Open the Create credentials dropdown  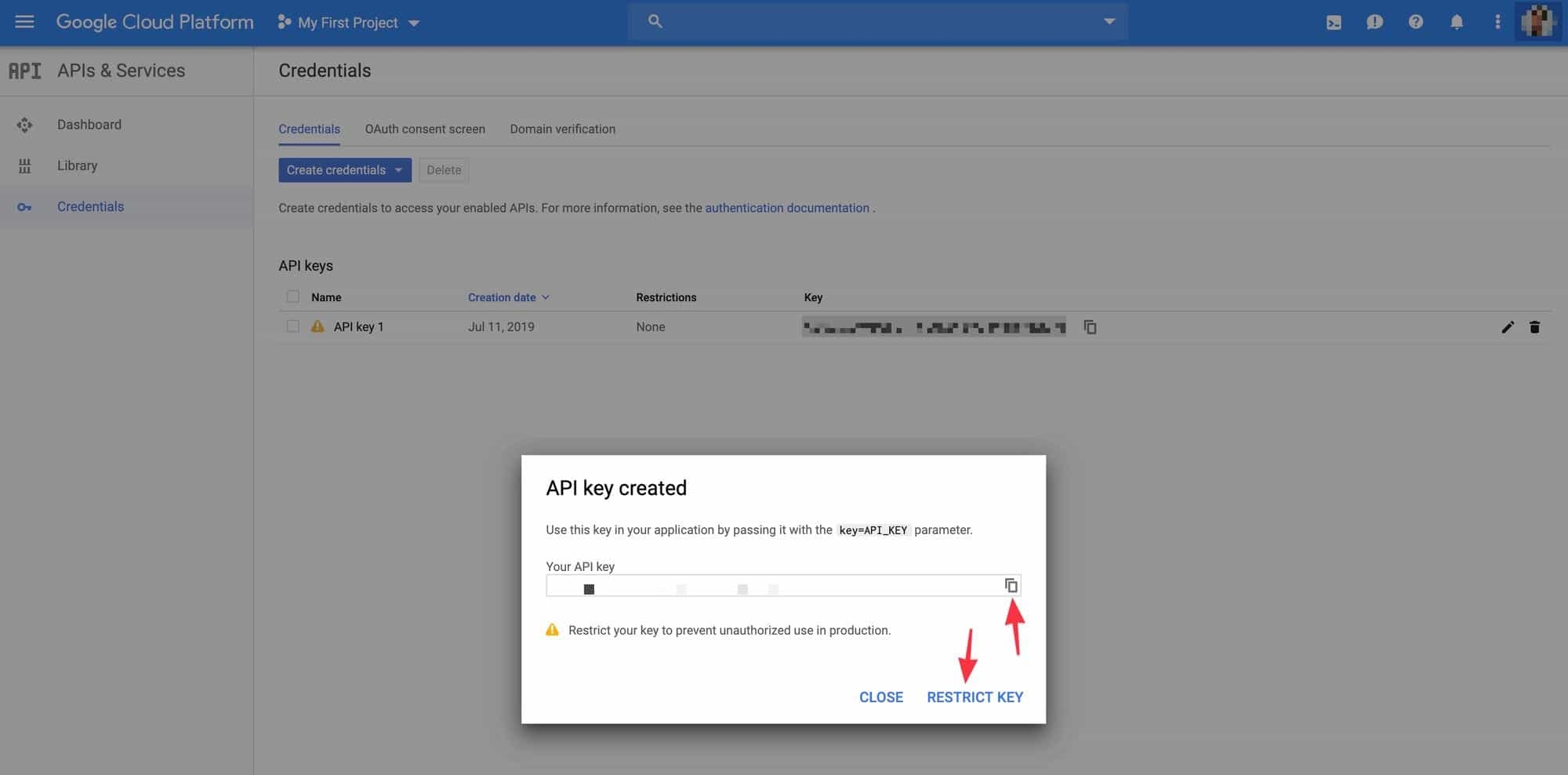coord(345,170)
